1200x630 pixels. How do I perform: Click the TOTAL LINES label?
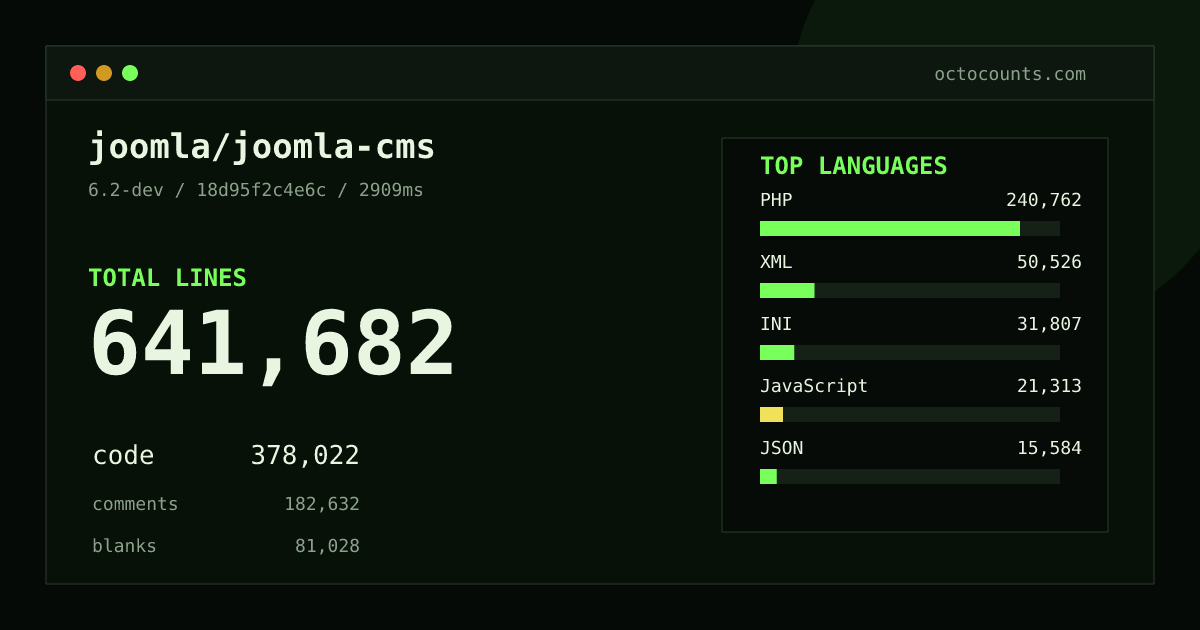pos(167,278)
